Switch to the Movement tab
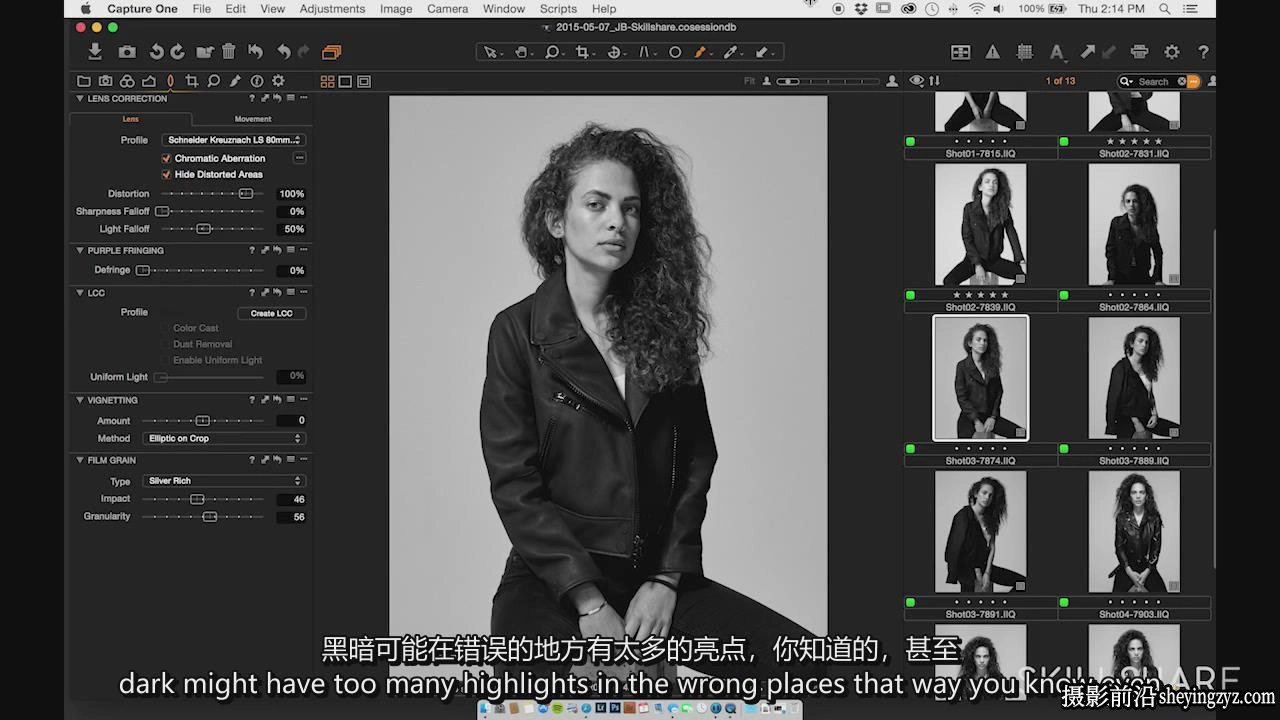This screenshot has width=1280, height=720. 253,119
